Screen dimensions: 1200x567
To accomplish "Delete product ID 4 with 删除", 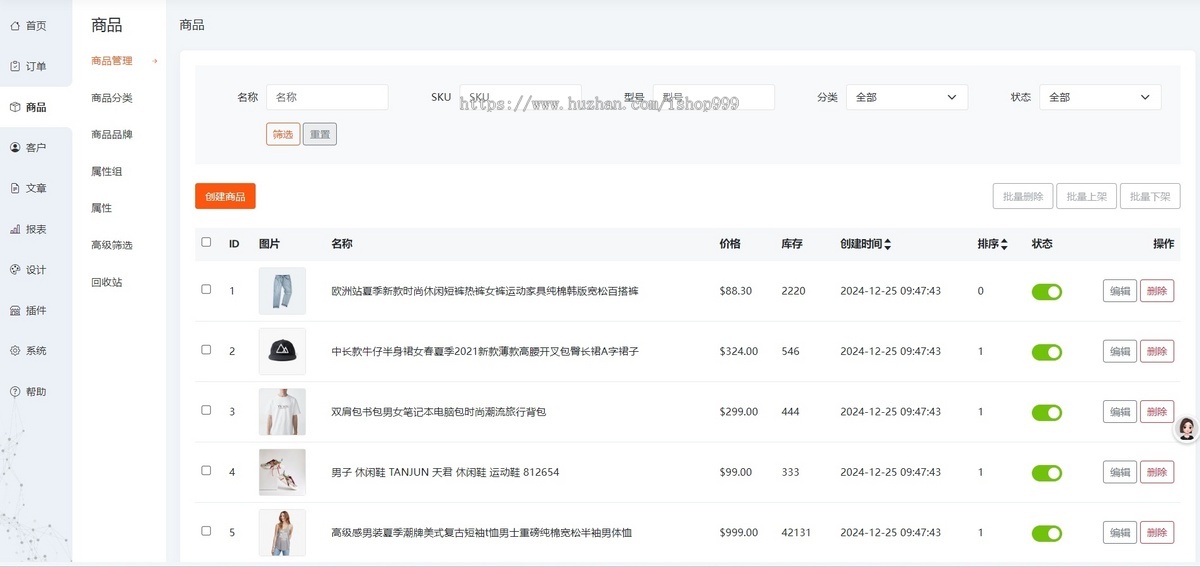I will point(1157,472).
